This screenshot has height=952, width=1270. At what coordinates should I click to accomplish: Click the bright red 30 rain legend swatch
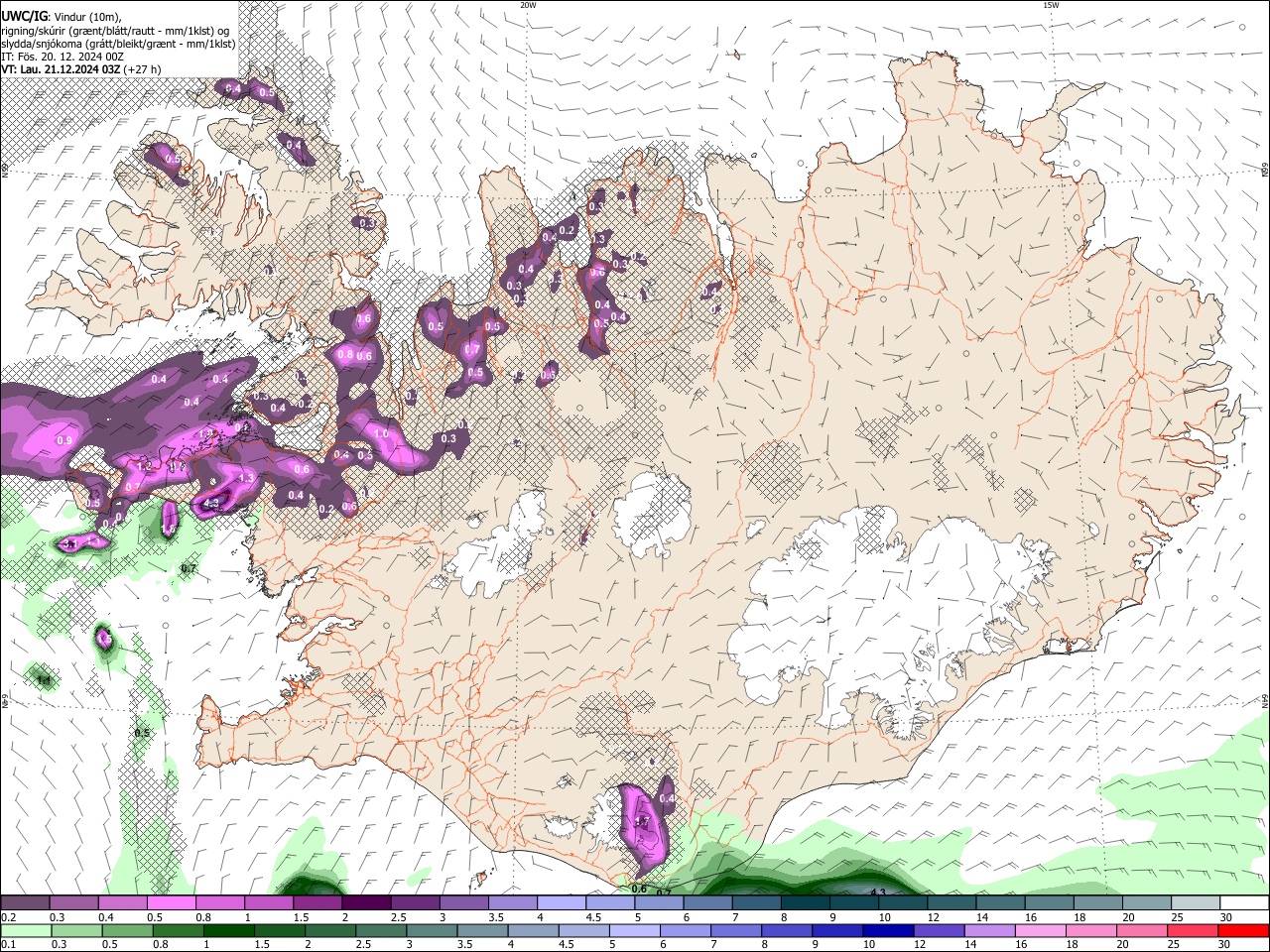click(1243, 930)
